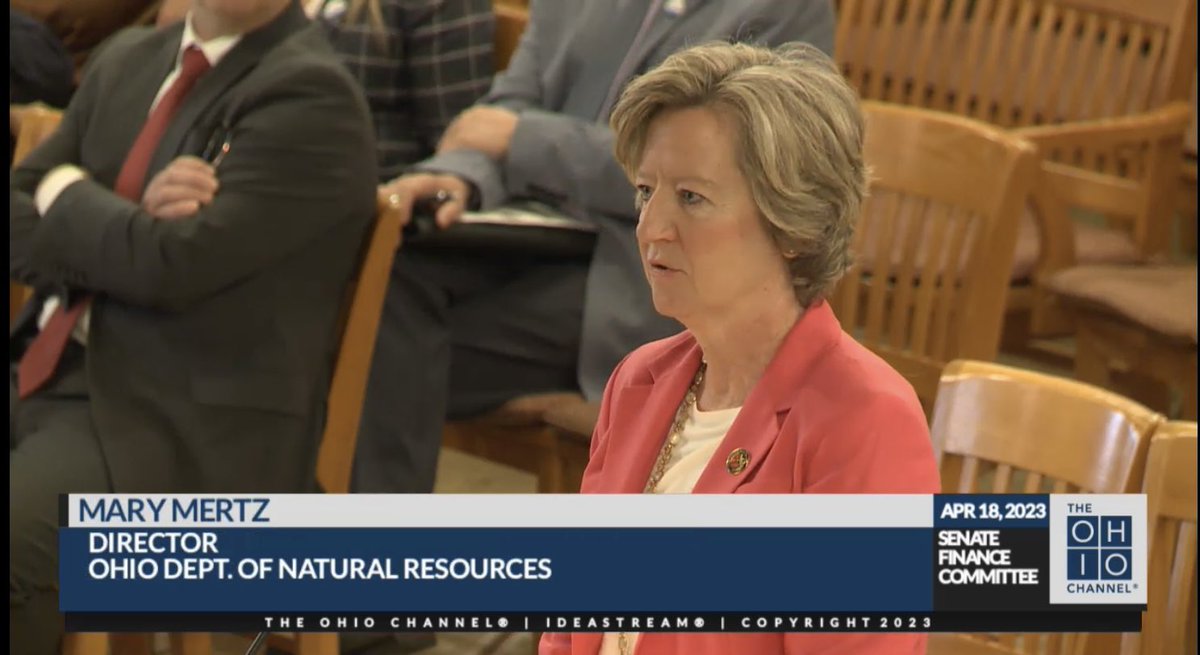This screenshot has height=655, width=1200.
Task: Click the Ohio Channel logo
Action: (1098, 549)
